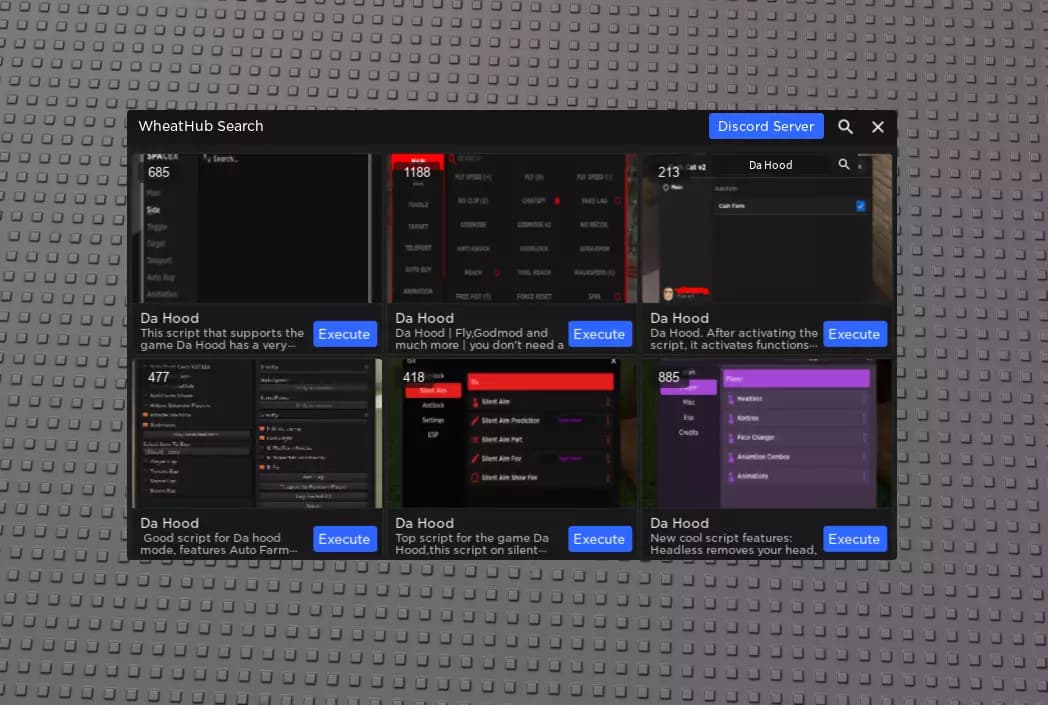
Task: View the purple-themed script thumbnail
Action: (767, 432)
